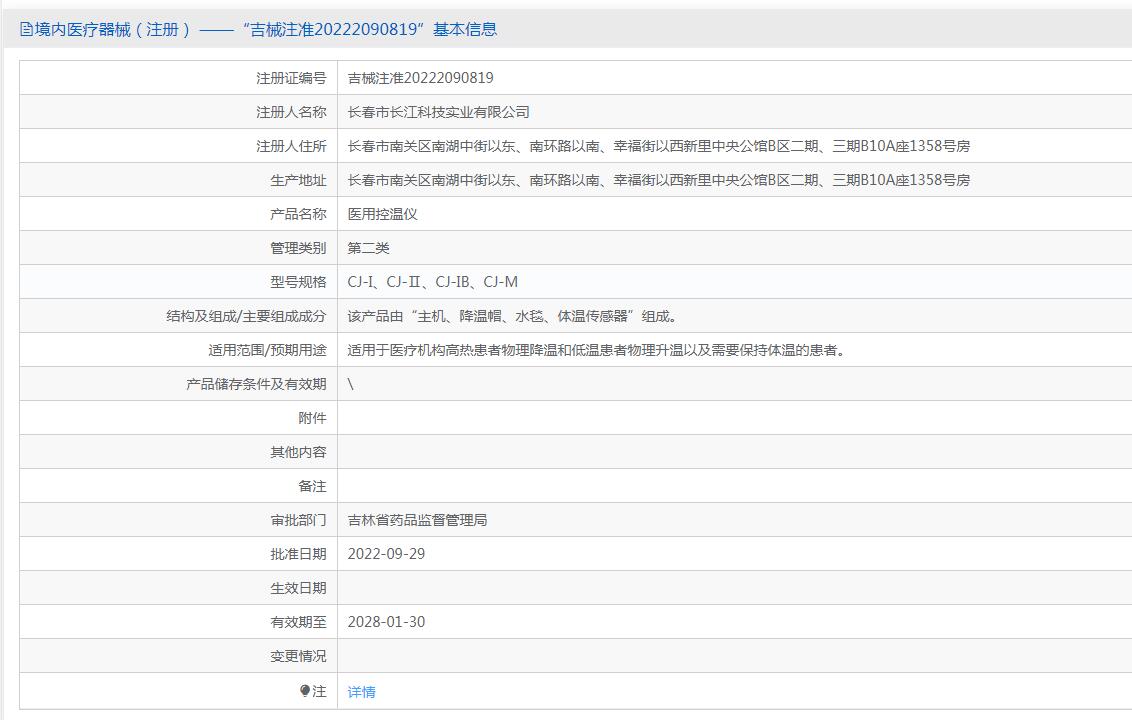The width and height of the screenshot is (1132, 720).
Task: Click the document icon beside the page title
Action: (26, 30)
